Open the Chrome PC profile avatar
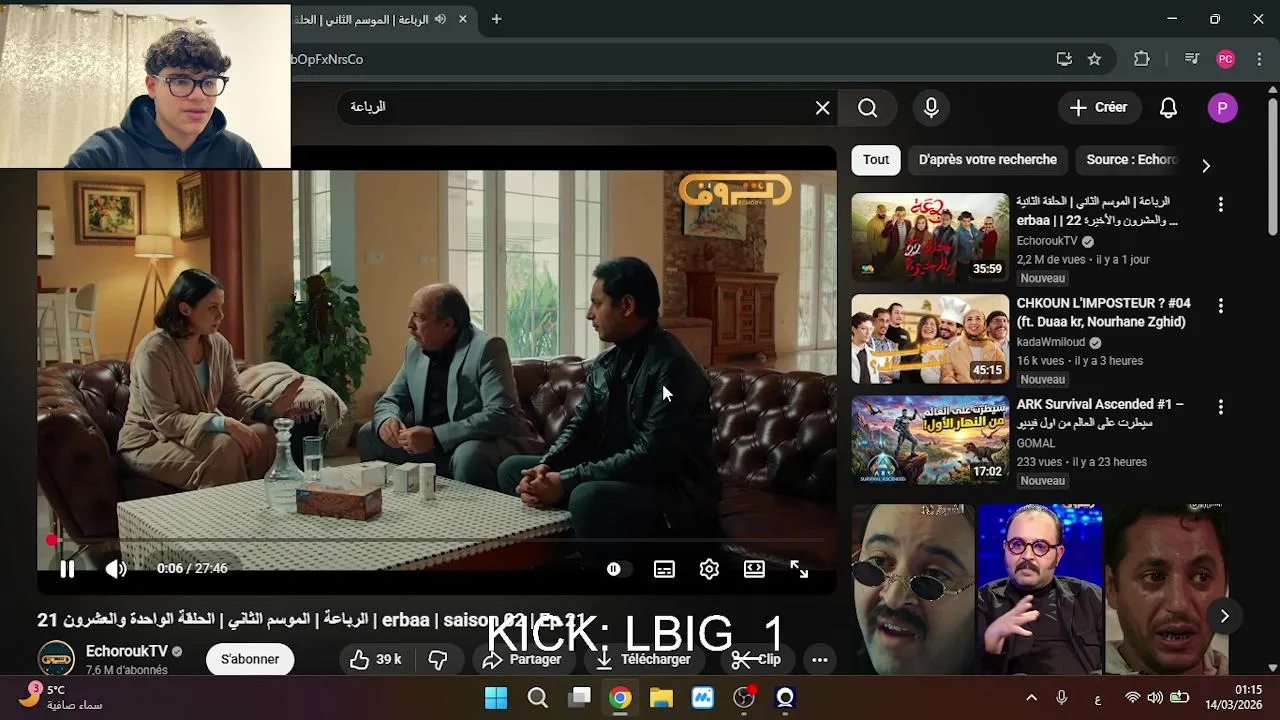 pyautogui.click(x=1225, y=59)
